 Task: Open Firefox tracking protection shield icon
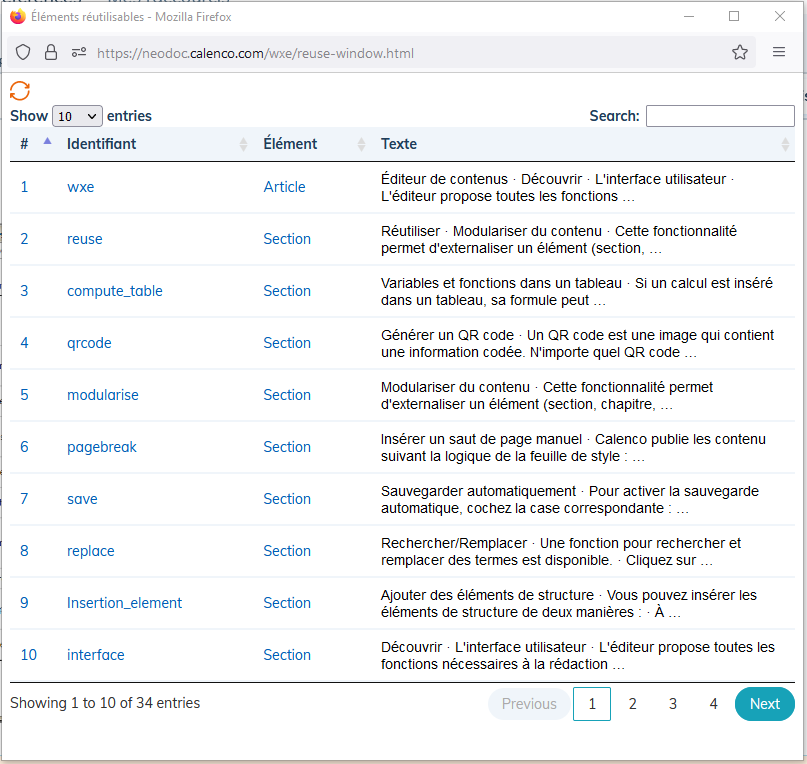[23, 53]
